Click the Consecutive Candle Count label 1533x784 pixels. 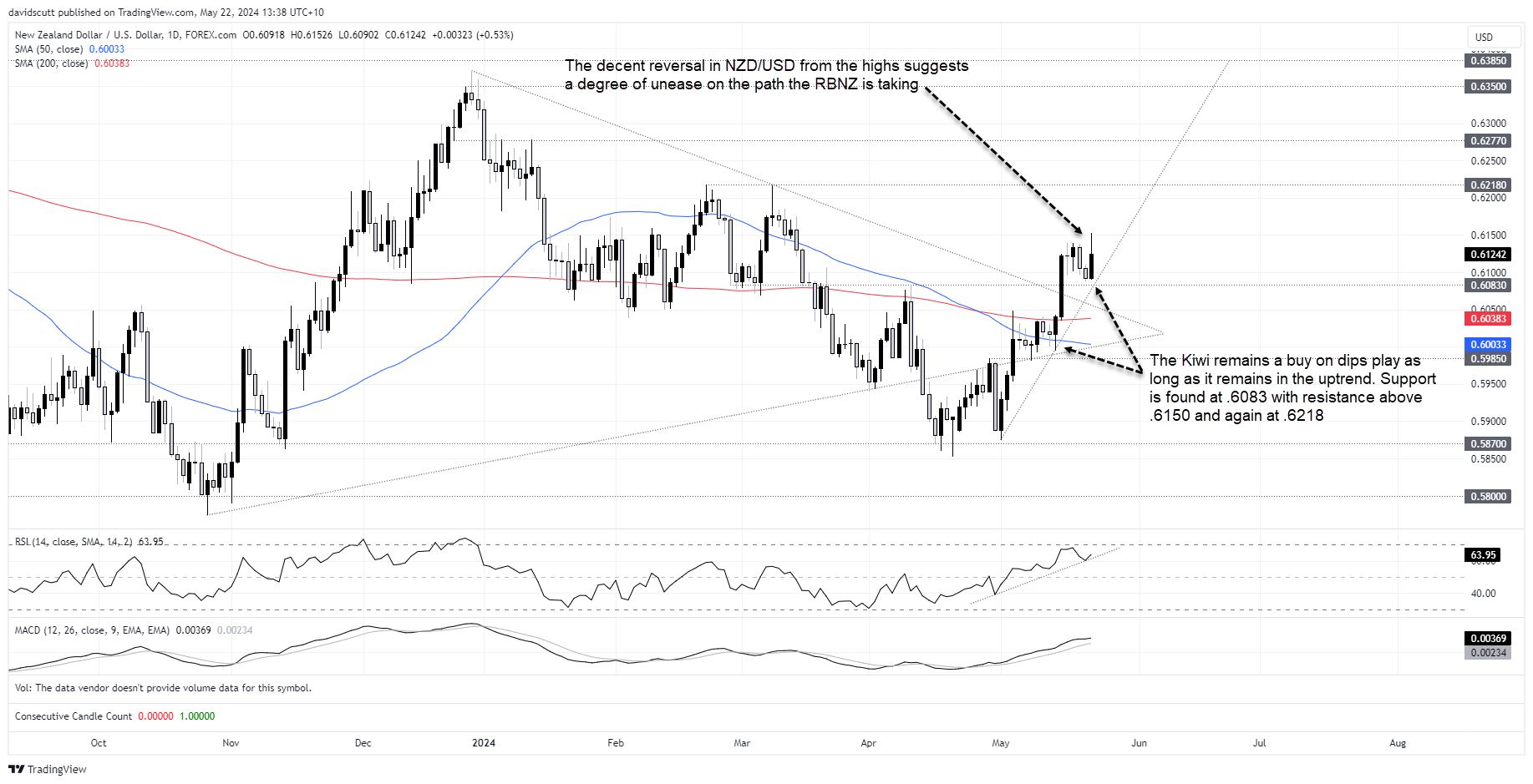click(74, 716)
